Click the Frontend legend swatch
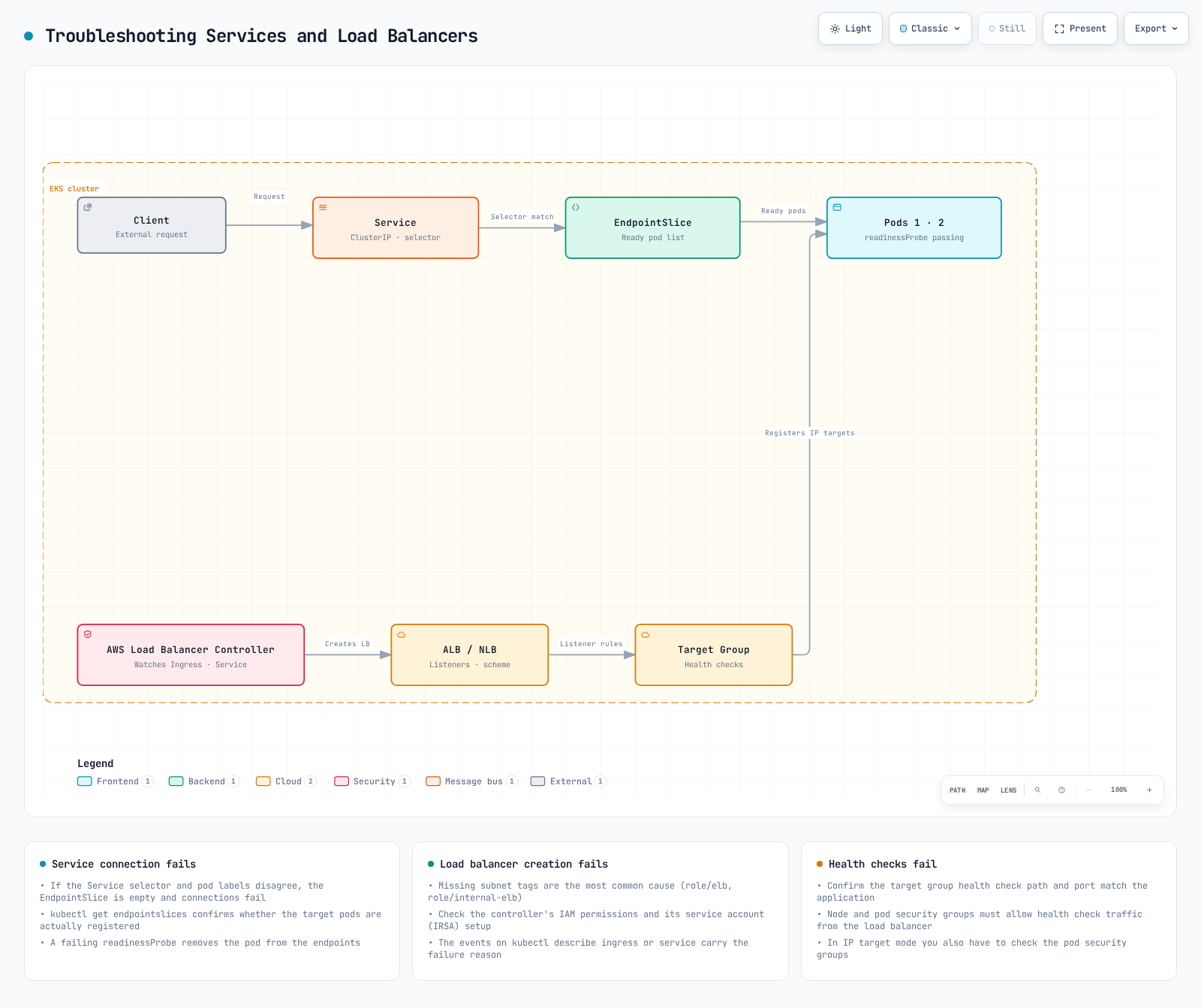 tap(85, 781)
